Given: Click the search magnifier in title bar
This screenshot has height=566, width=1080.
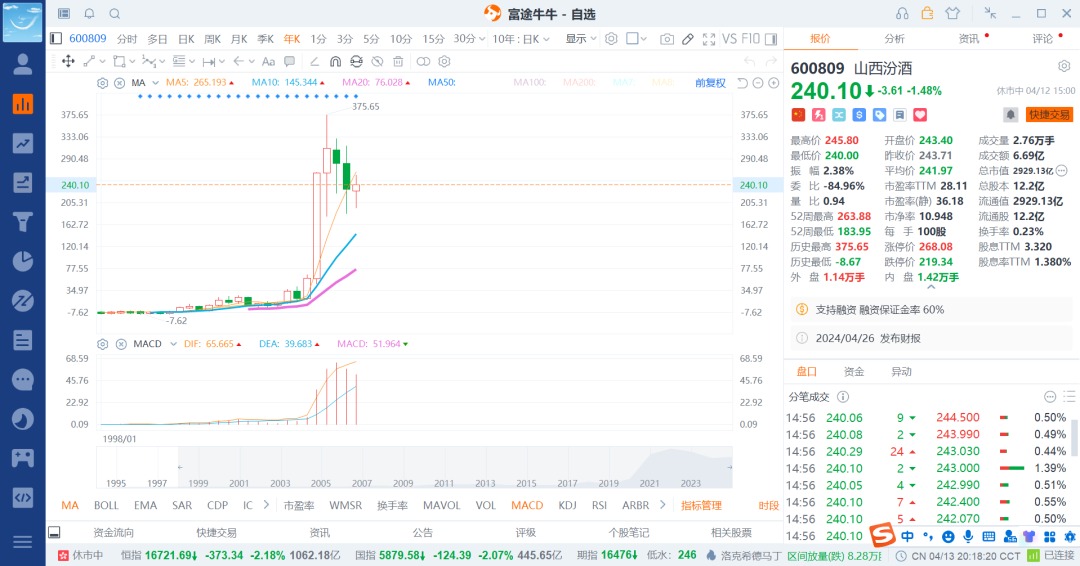Looking at the screenshot, I should coord(115,13).
